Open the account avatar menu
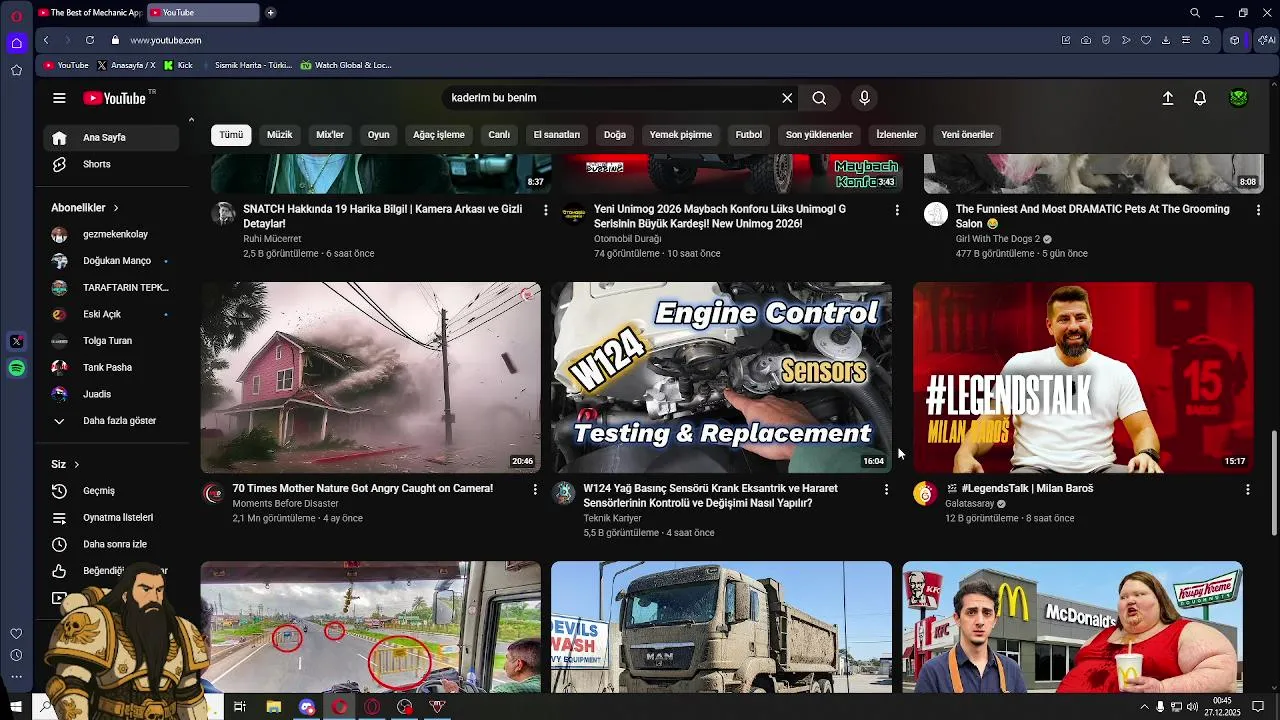This screenshot has height=720, width=1280. click(x=1239, y=98)
